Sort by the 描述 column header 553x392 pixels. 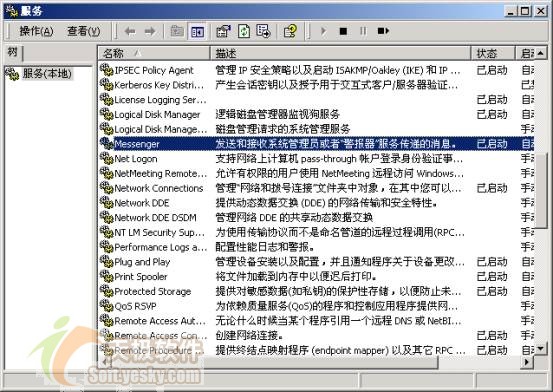[x=341, y=54]
